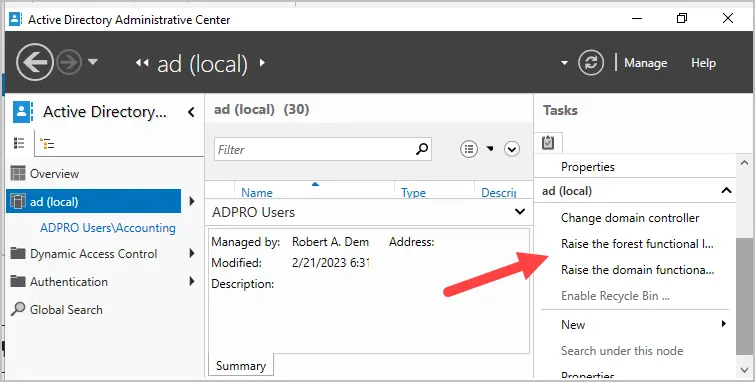Screen dimensions: 755x382
Task: Click Search under this node
Action: 622,351
